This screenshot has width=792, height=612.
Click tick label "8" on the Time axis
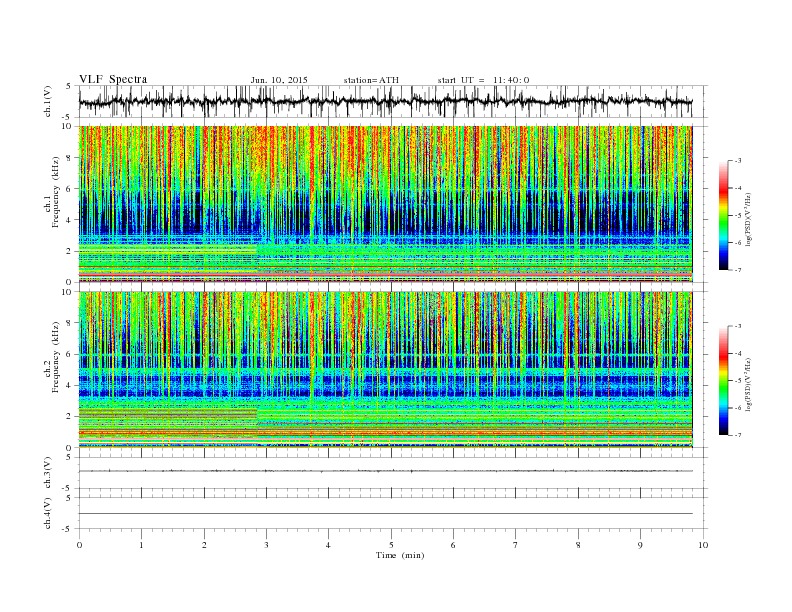click(578, 545)
